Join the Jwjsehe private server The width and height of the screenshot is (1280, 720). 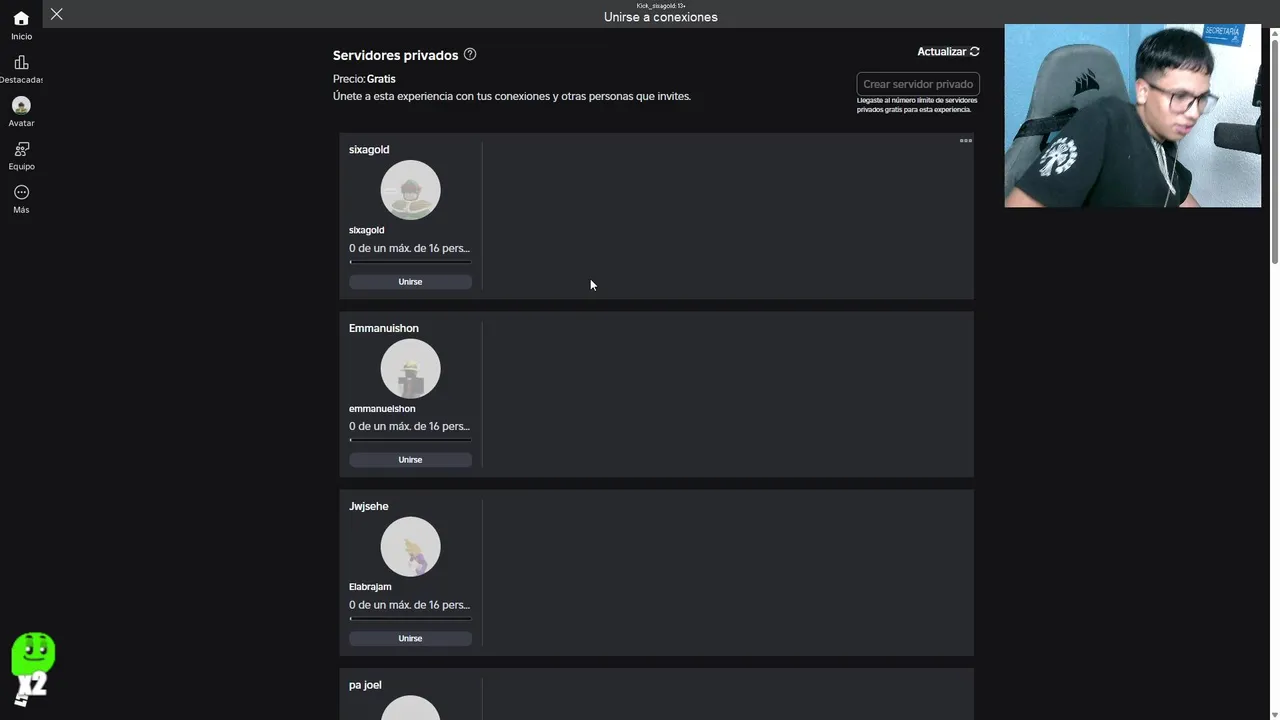tap(410, 638)
